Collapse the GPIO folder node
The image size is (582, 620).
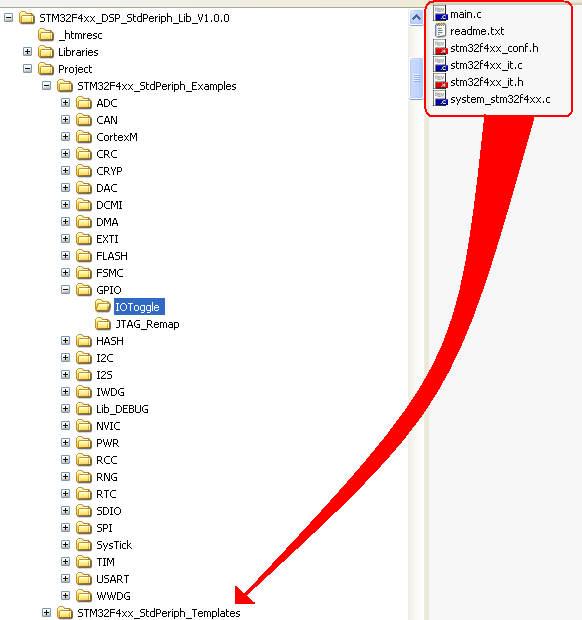66,290
